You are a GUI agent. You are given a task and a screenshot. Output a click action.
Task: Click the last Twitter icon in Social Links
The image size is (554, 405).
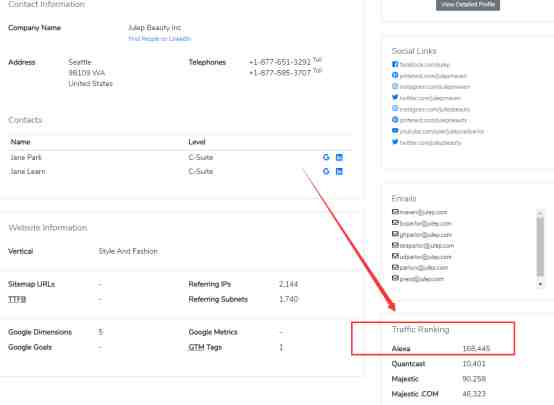click(x=395, y=142)
